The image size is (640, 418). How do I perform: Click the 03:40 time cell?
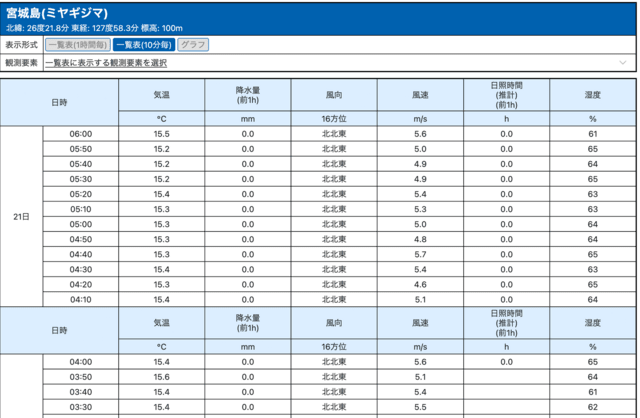[81, 392]
